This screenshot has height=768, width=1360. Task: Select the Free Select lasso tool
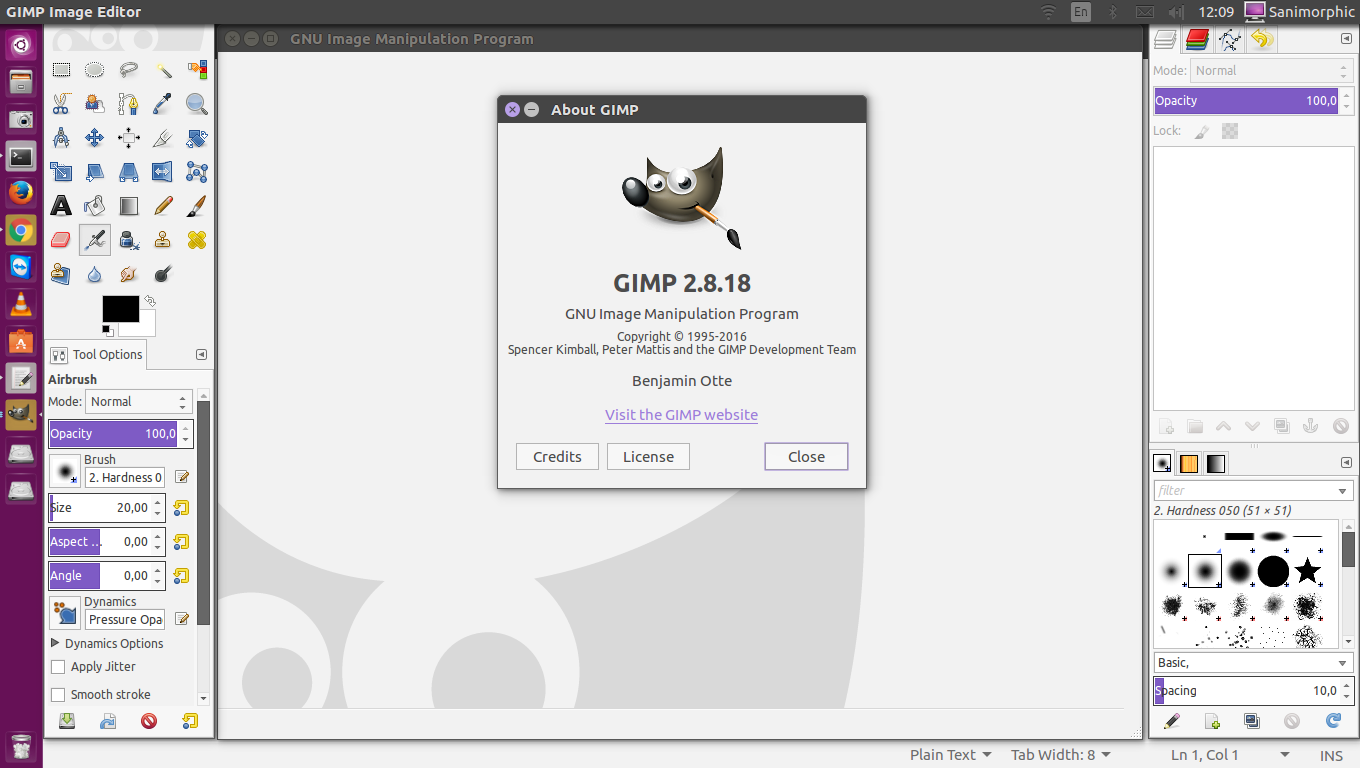coord(129,70)
